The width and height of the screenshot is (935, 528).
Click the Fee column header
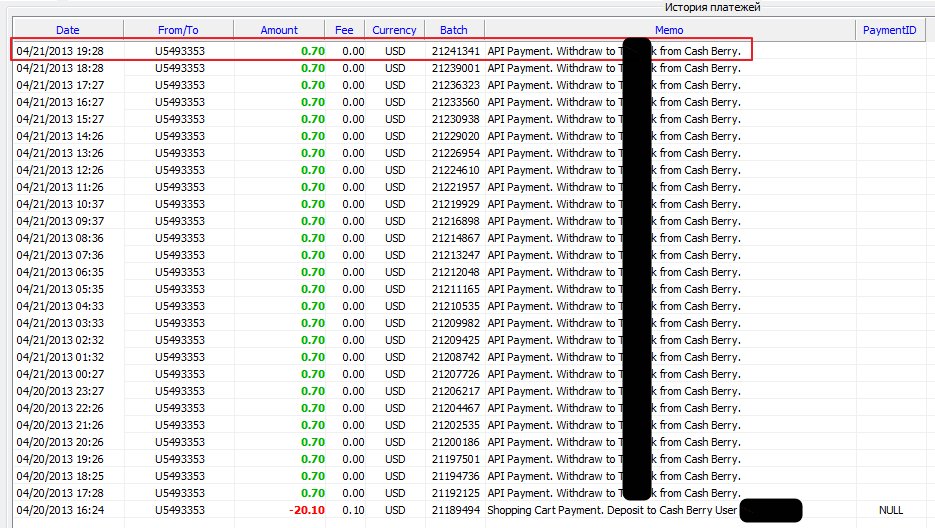[344, 30]
